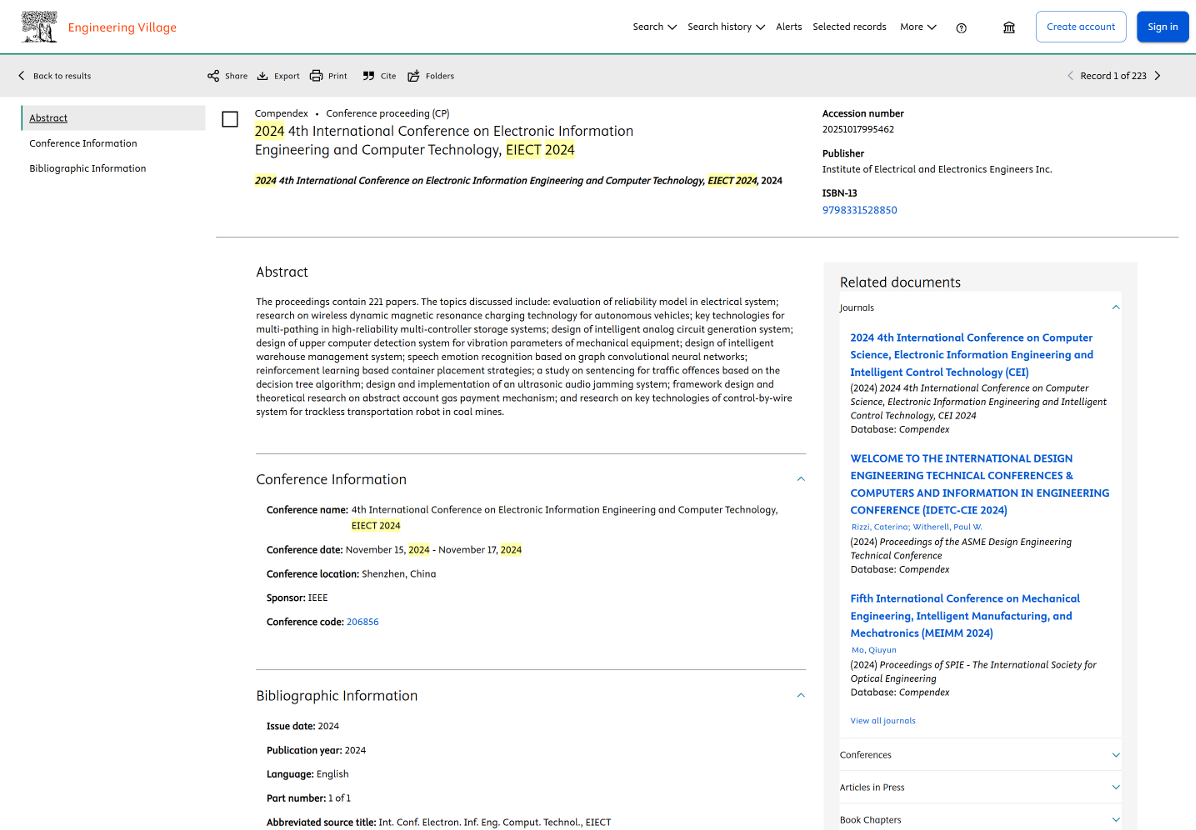This screenshot has height=830, width=1196.
Task: Open Selected records in top navigation
Action: click(x=849, y=27)
